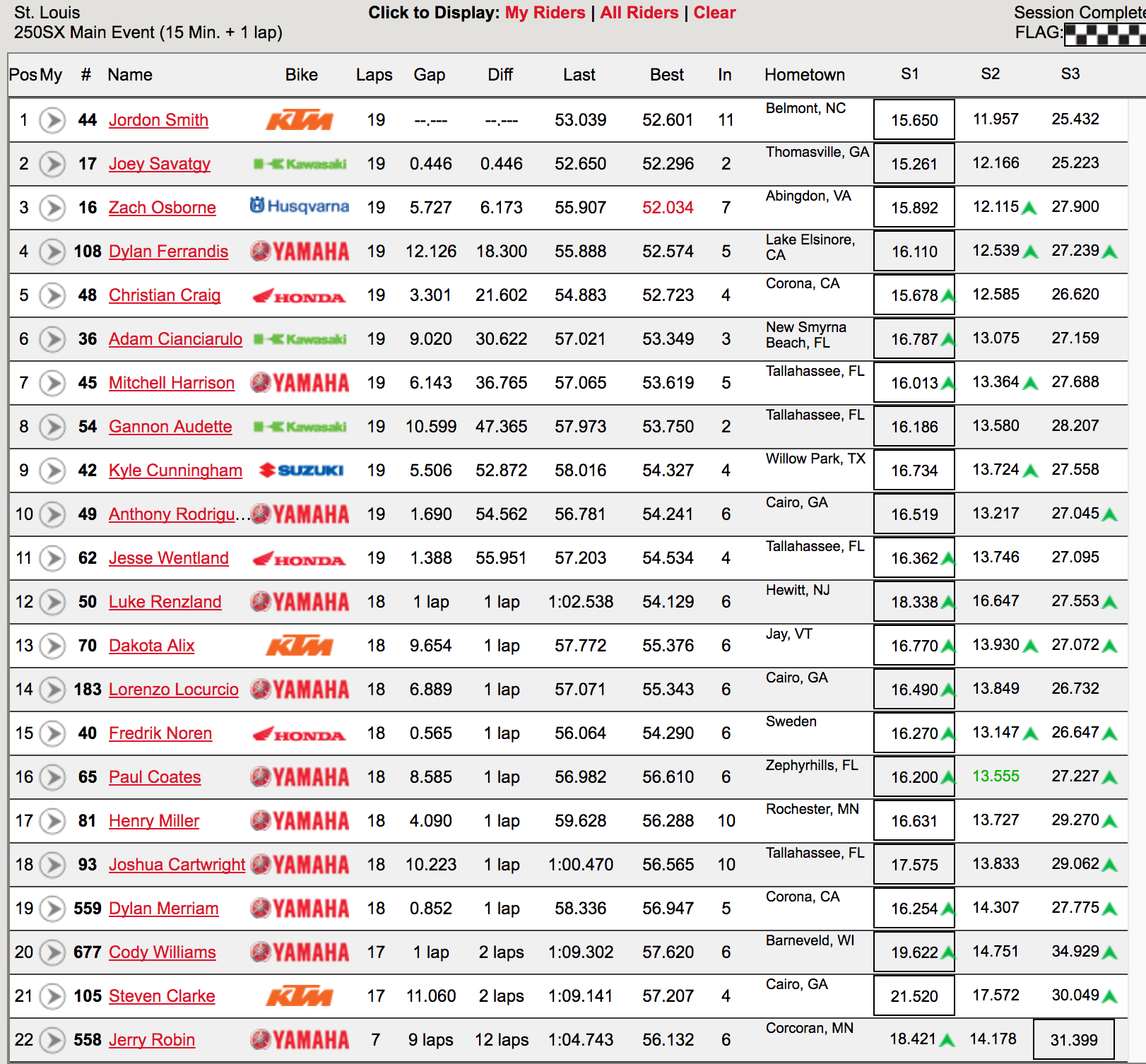Click the Name column header
This screenshot has width=1146, height=1064.
pyautogui.click(x=130, y=75)
